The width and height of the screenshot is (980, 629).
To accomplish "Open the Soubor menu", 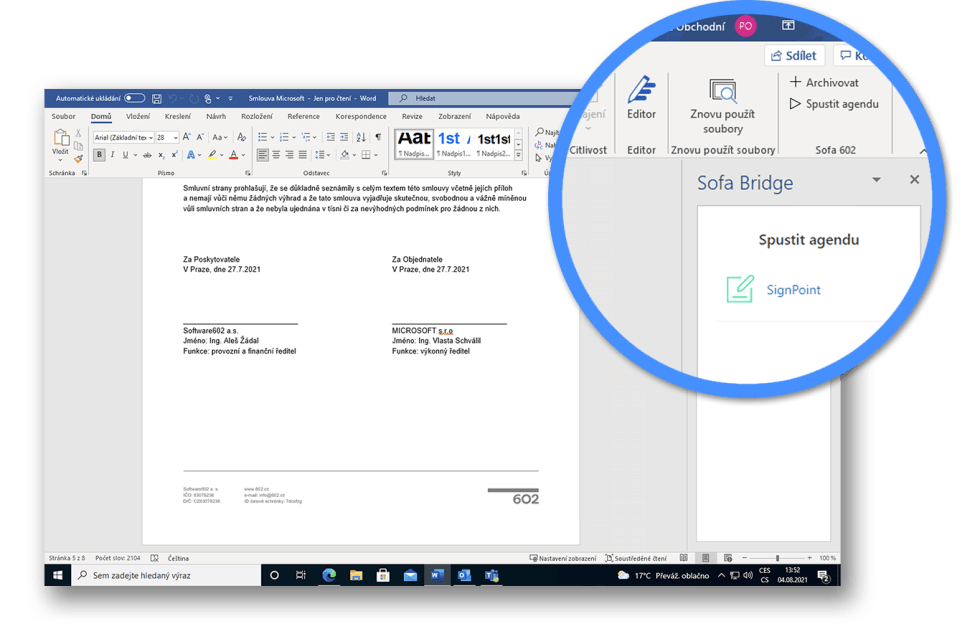I will coord(63,116).
